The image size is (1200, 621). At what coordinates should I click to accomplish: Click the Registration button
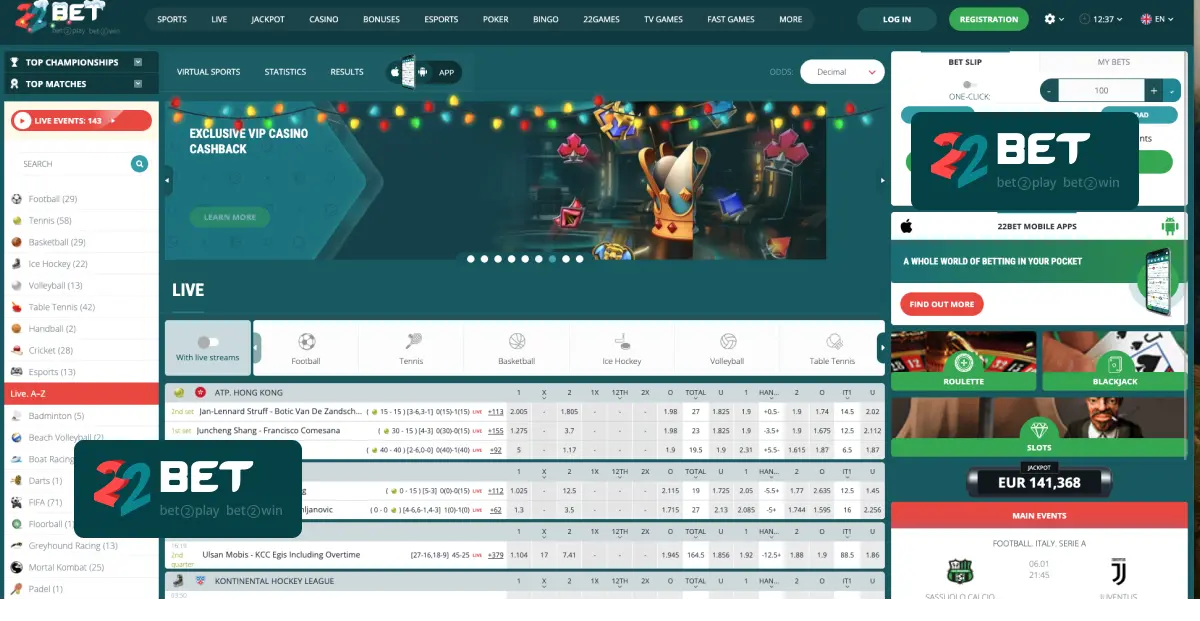(x=988, y=19)
